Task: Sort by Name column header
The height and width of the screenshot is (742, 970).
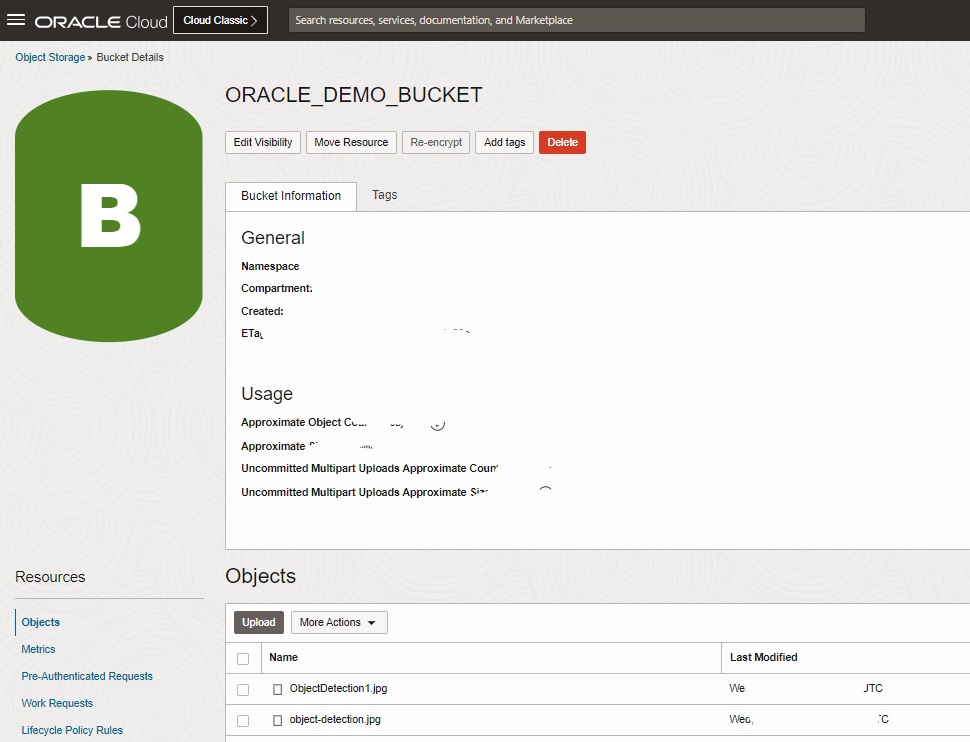Action: tap(283, 657)
